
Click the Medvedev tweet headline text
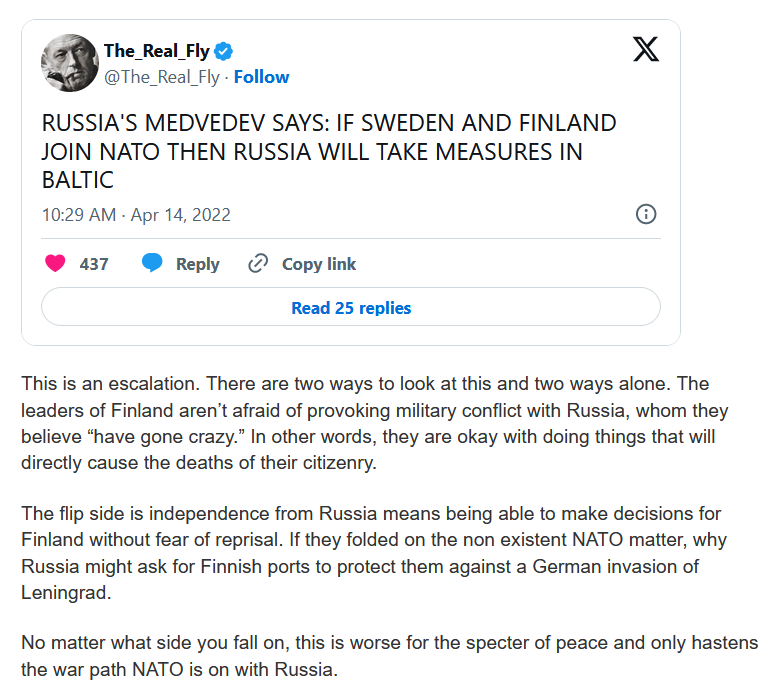pyautogui.click(x=328, y=152)
